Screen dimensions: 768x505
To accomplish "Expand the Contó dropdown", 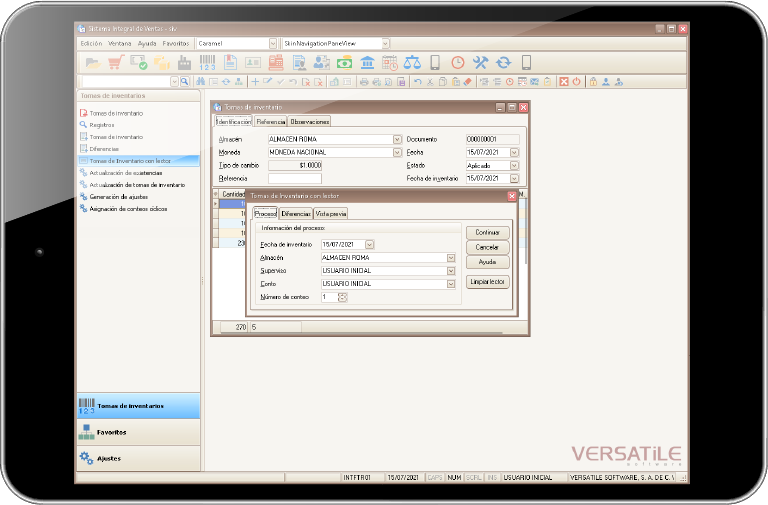I will click(451, 284).
